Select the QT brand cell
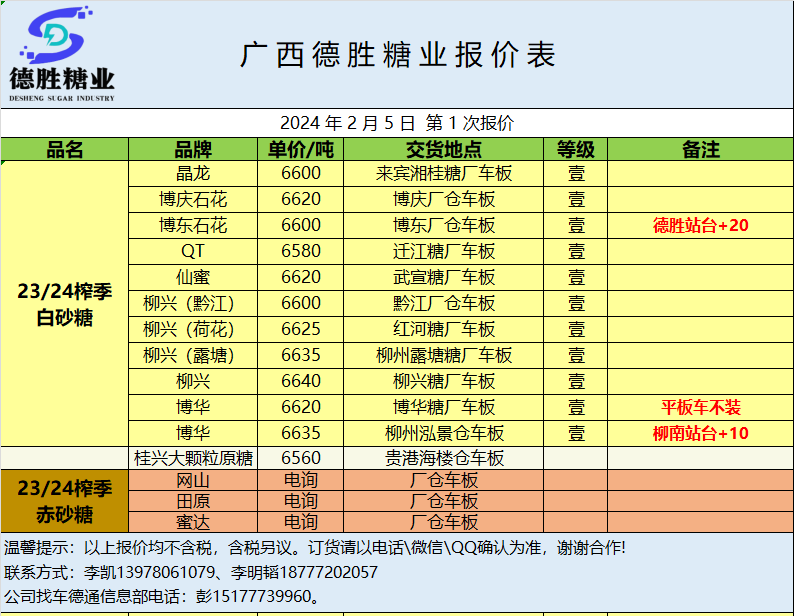 pyautogui.click(x=193, y=251)
